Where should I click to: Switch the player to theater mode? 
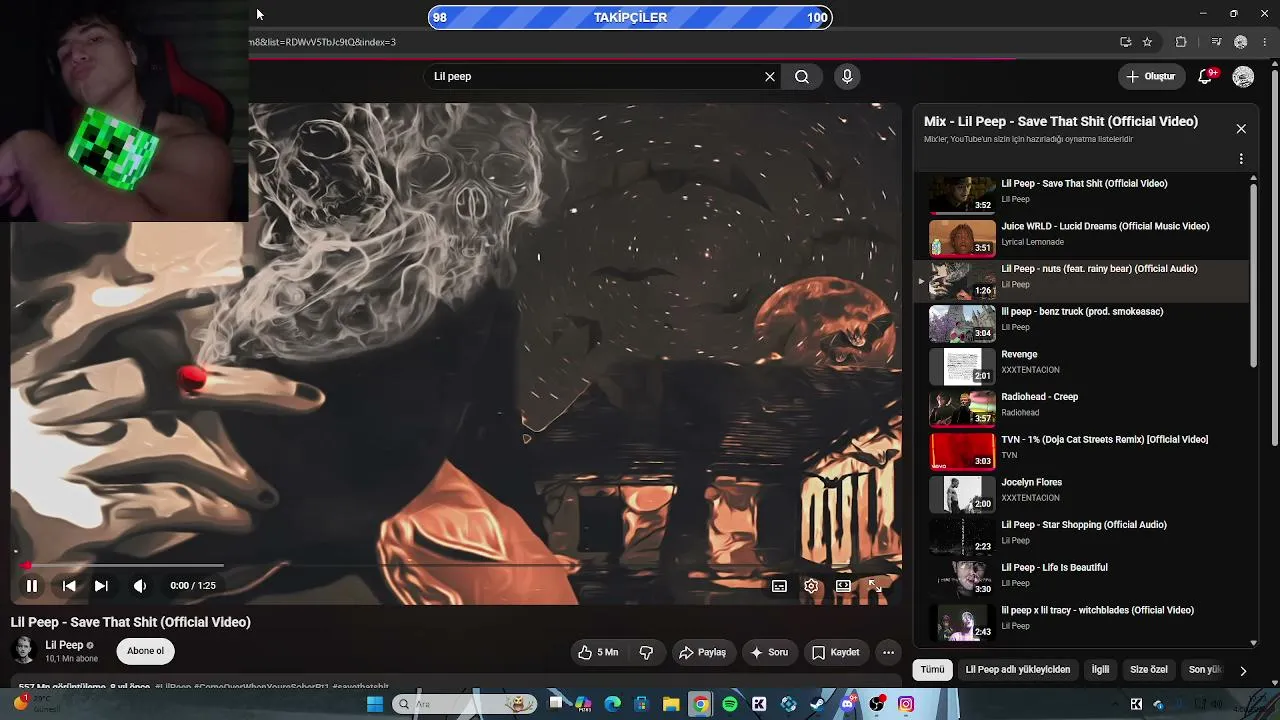click(843, 586)
